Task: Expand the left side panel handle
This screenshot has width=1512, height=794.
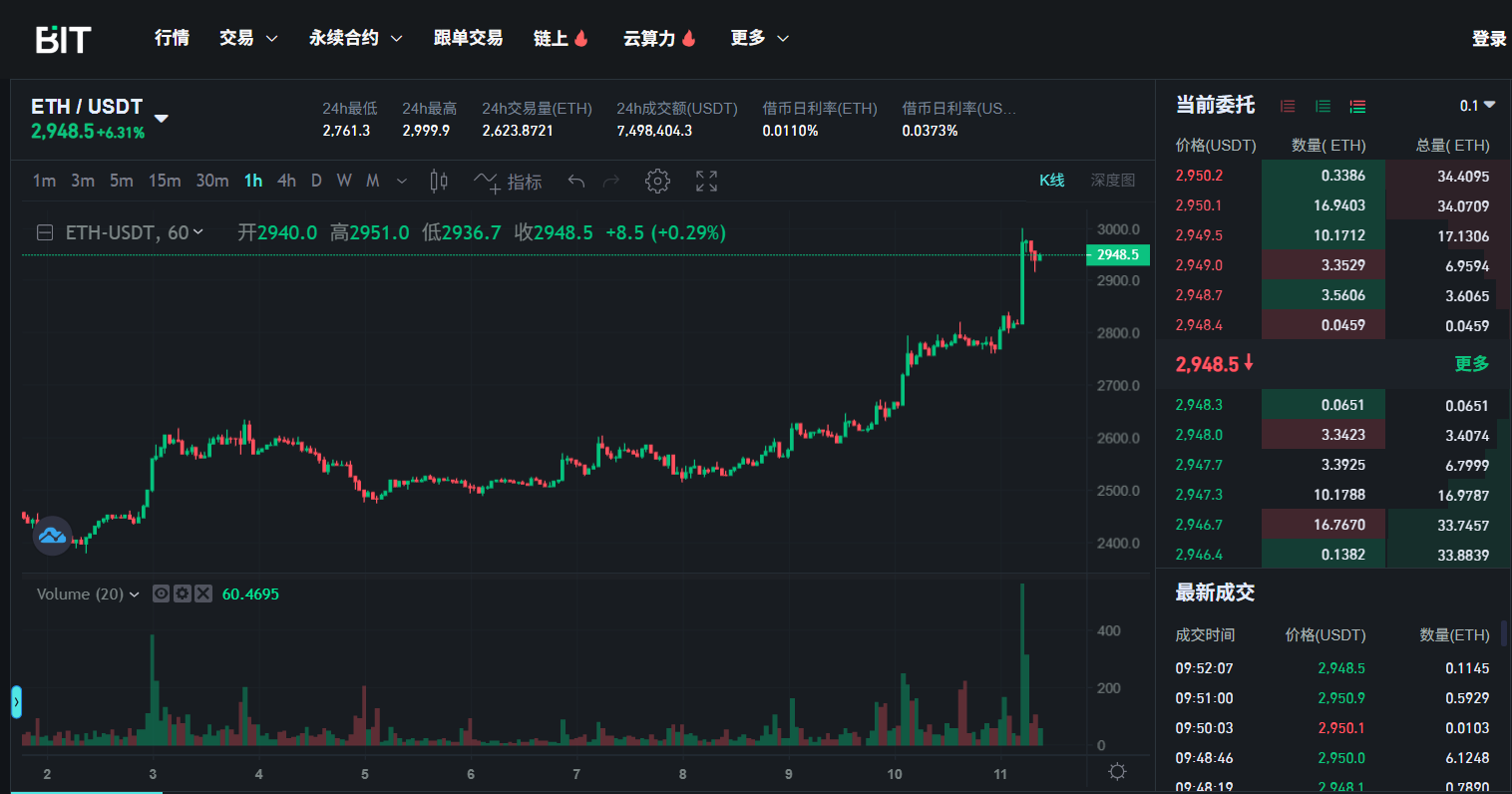Action: coord(16,701)
